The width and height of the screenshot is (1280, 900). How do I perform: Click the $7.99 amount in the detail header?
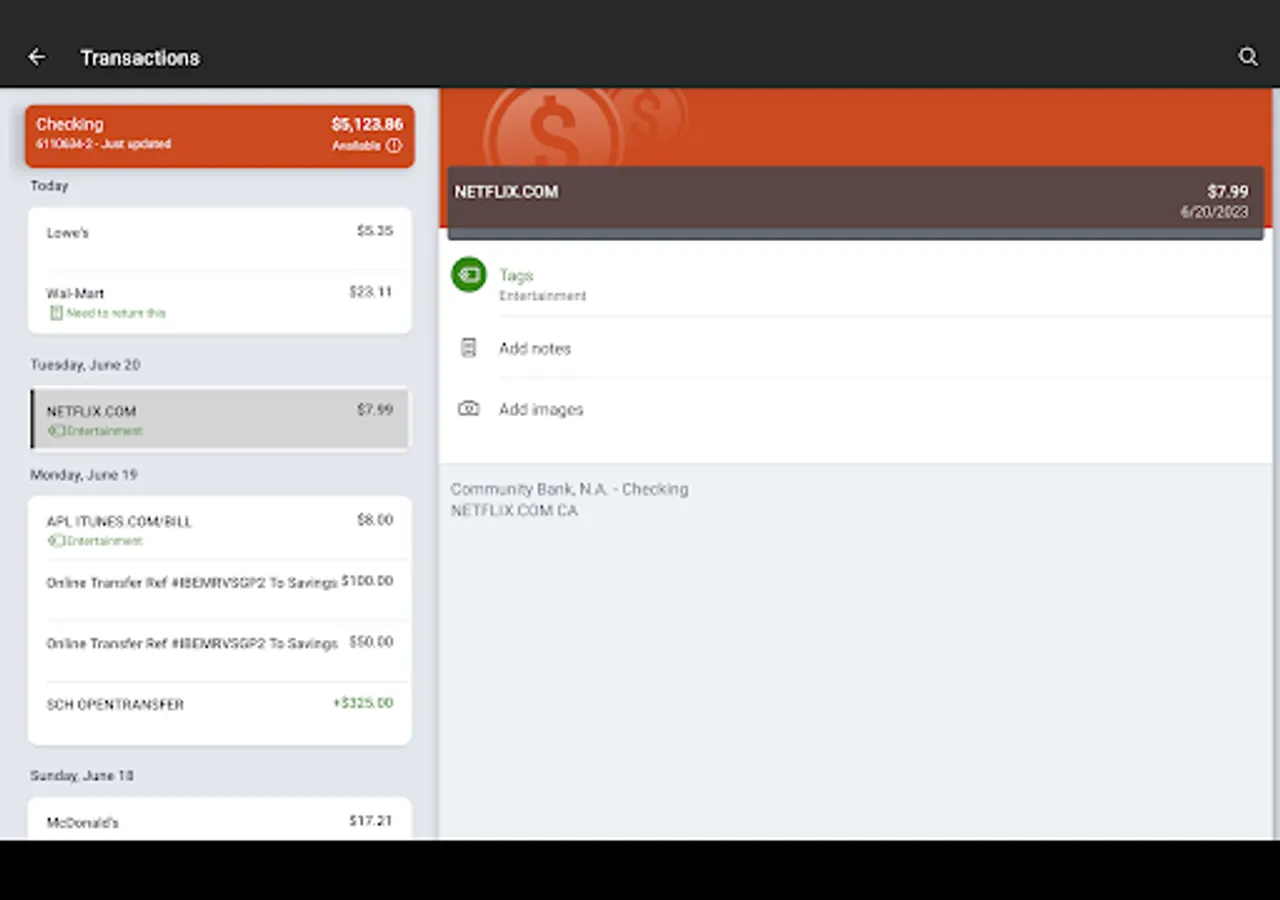click(1227, 192)
